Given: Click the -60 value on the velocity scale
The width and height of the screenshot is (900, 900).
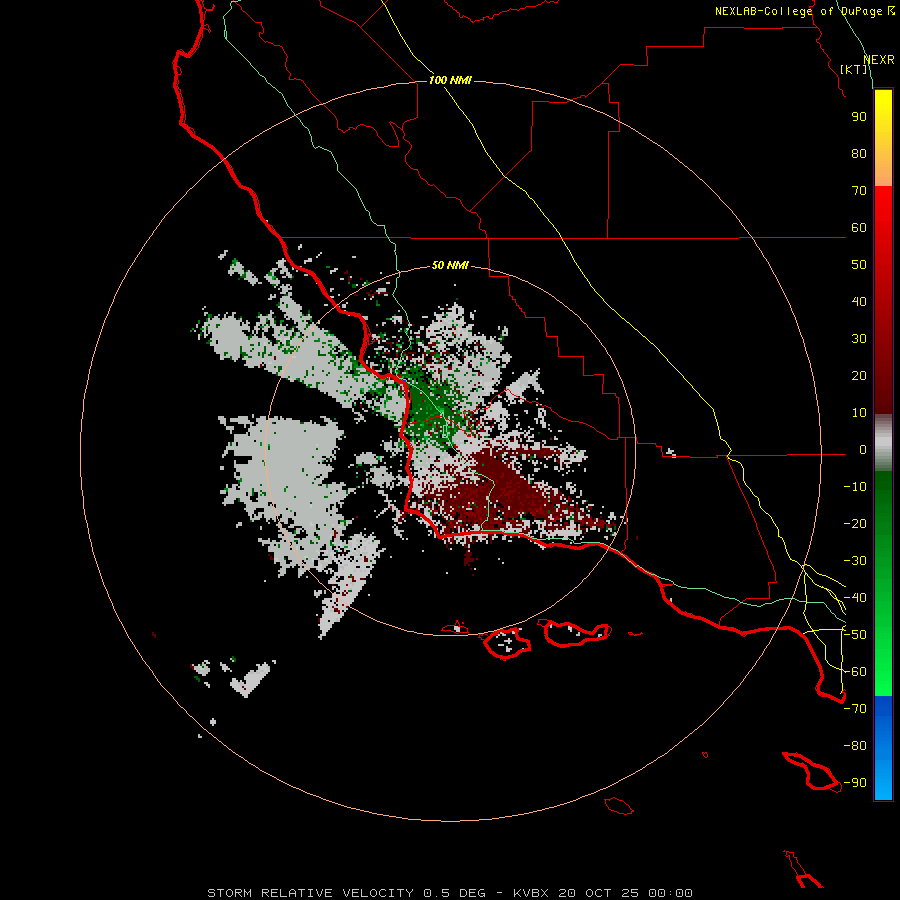Looking at the screenshot, I should coord(855,672).
